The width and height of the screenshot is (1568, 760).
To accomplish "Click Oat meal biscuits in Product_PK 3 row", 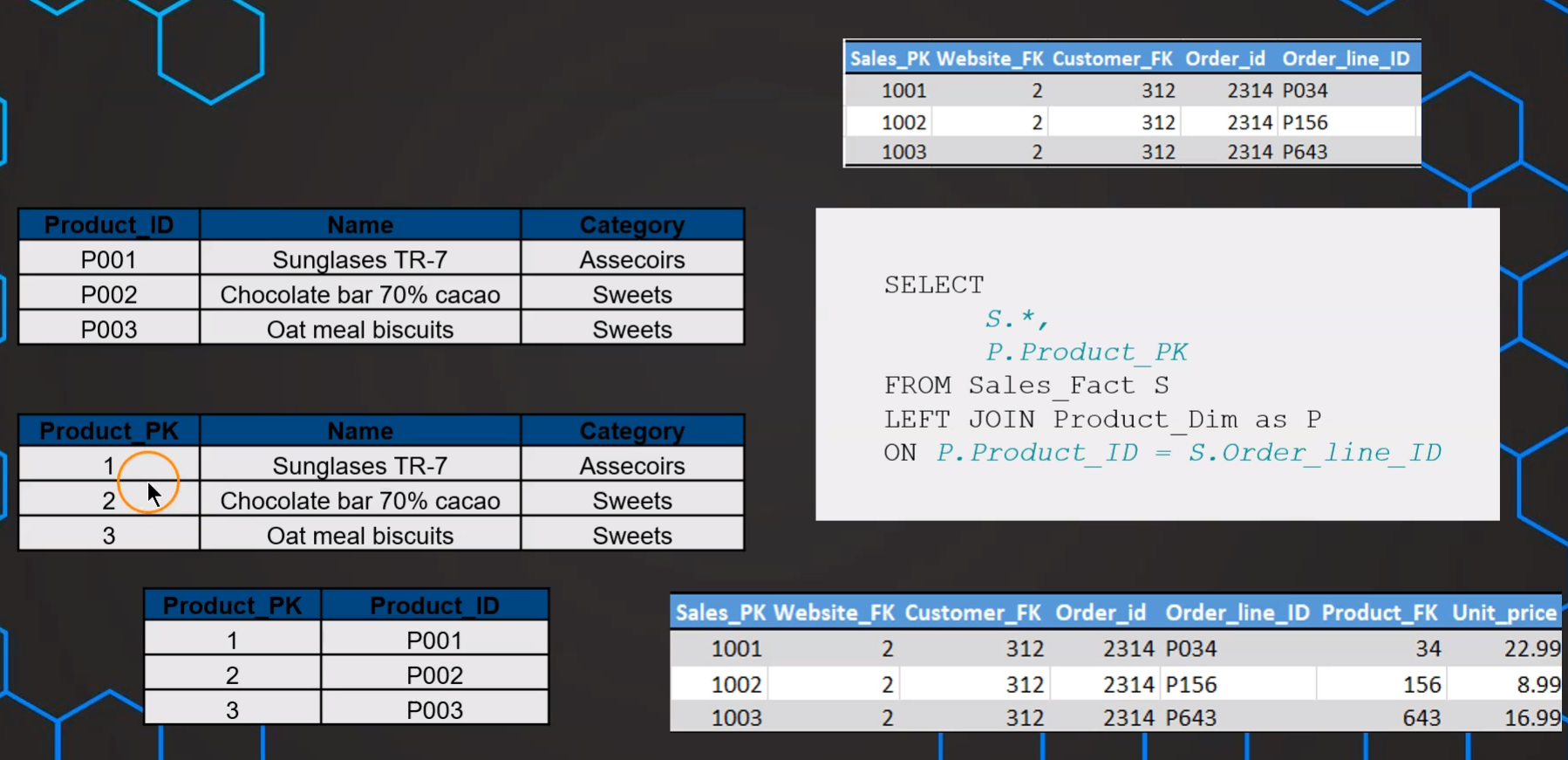I will [x=360, y=536].
